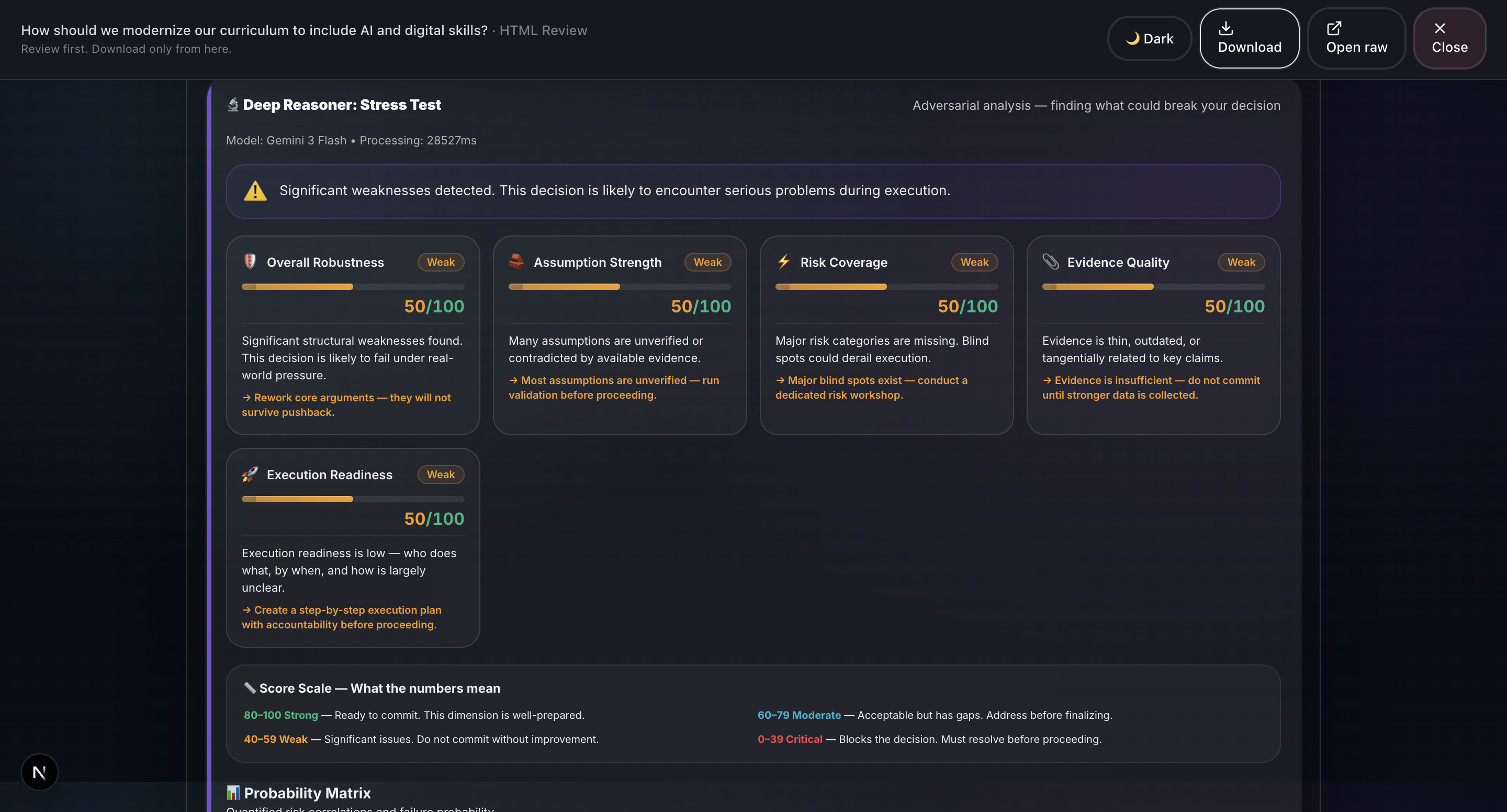This screenshot has width=1507, height=812.
Task: Click the rework core arguments recommendation
Action: (x=346, y=405)
